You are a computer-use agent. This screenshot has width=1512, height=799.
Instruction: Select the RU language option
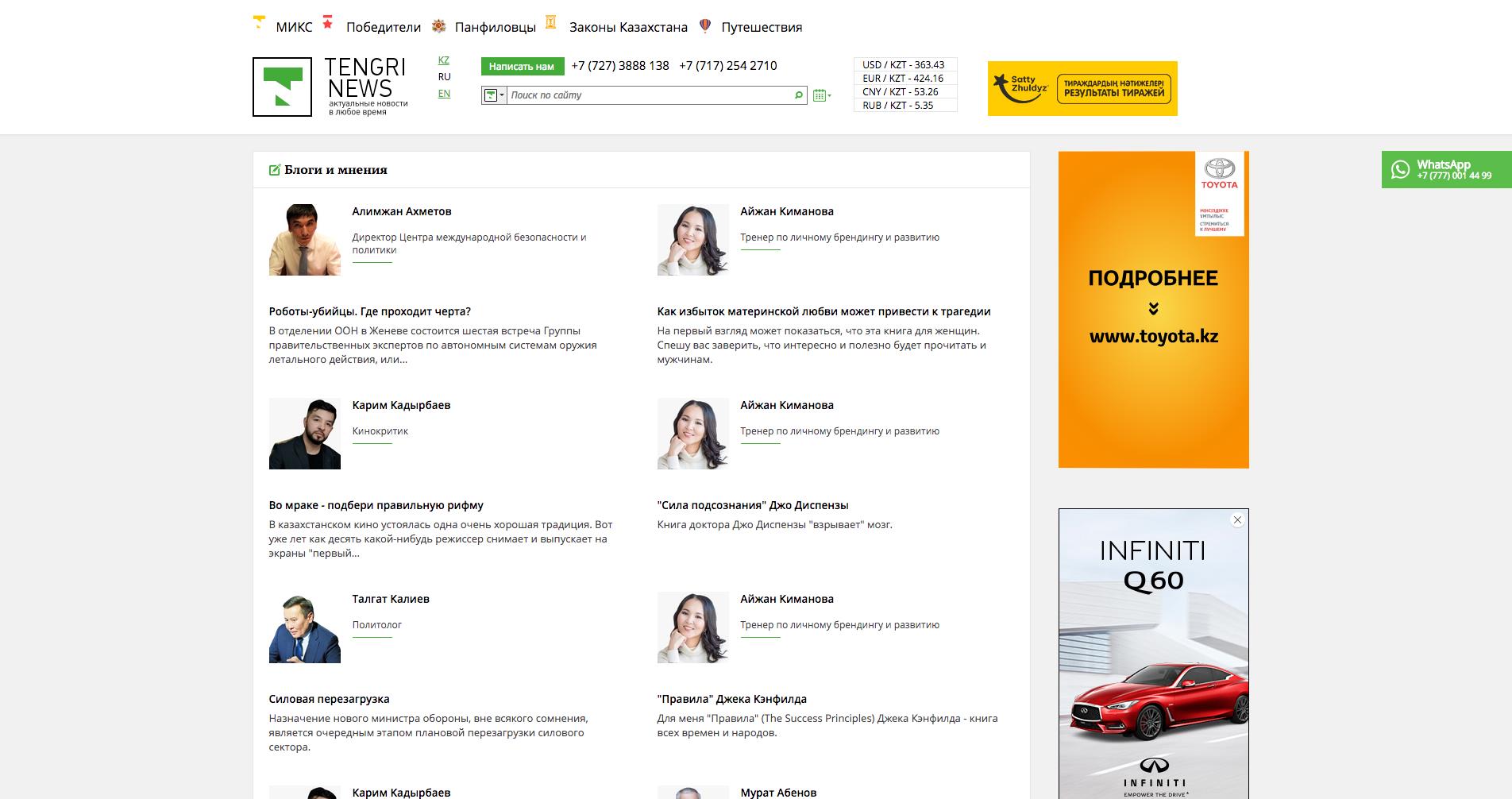(x=444, y=77)
